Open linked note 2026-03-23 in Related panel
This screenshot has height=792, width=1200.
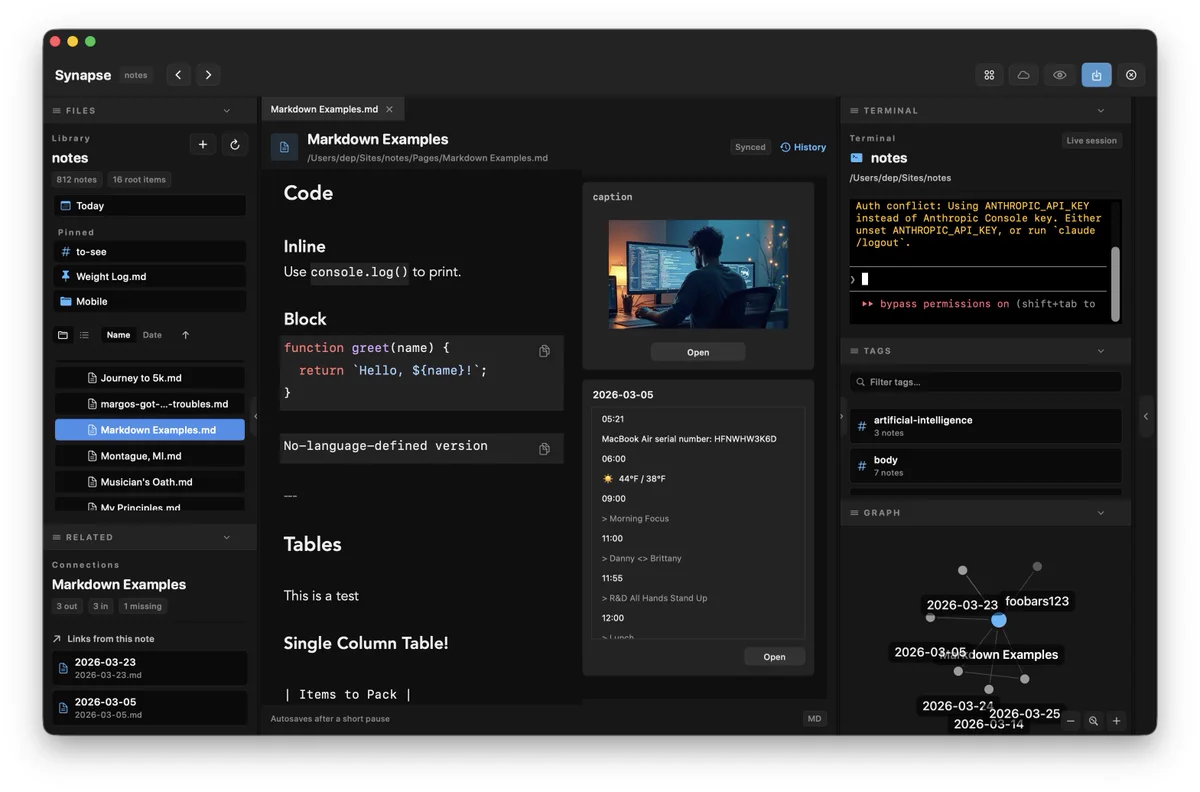(x=150, y=668)
